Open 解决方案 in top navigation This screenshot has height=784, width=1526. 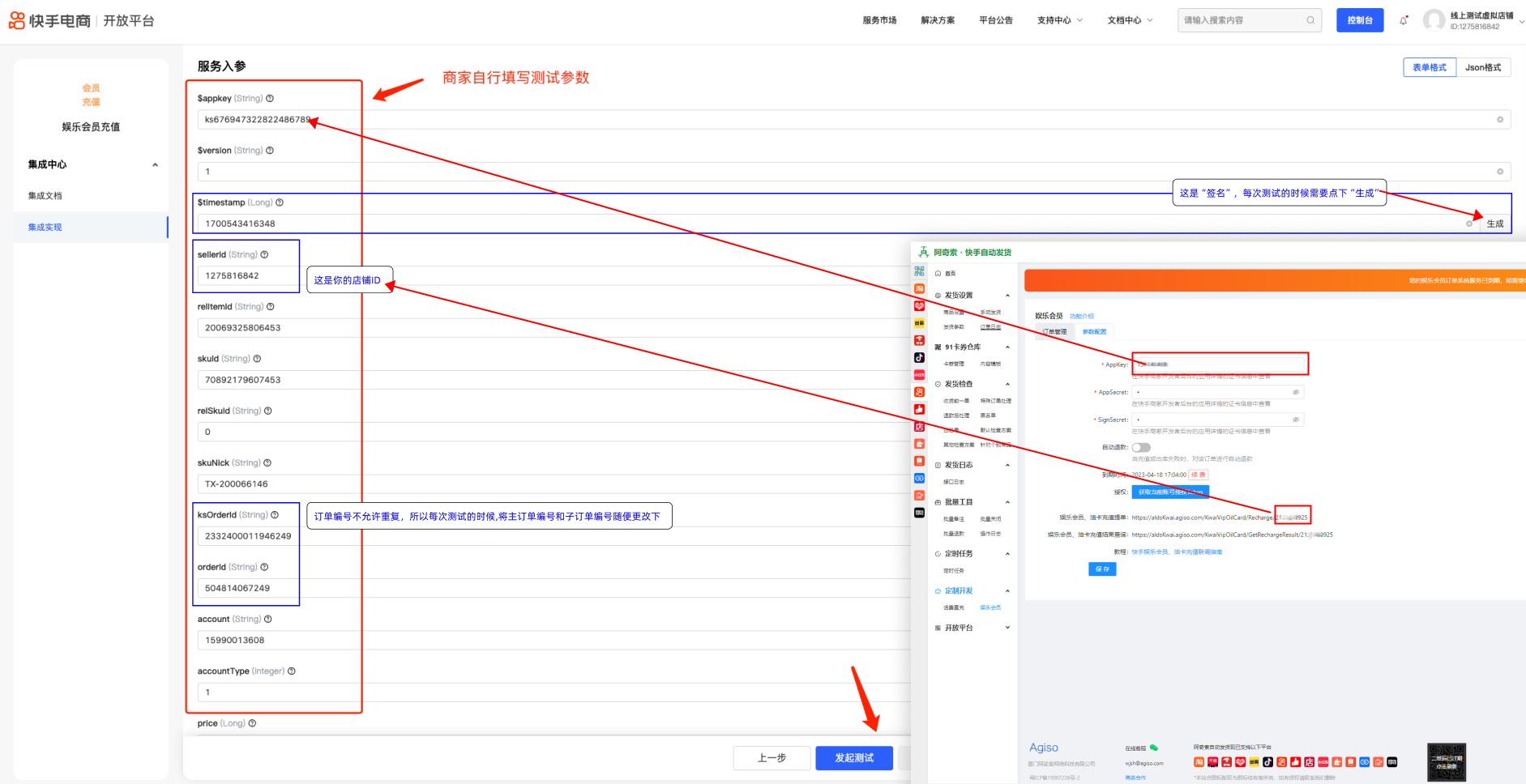click(938, 20)
